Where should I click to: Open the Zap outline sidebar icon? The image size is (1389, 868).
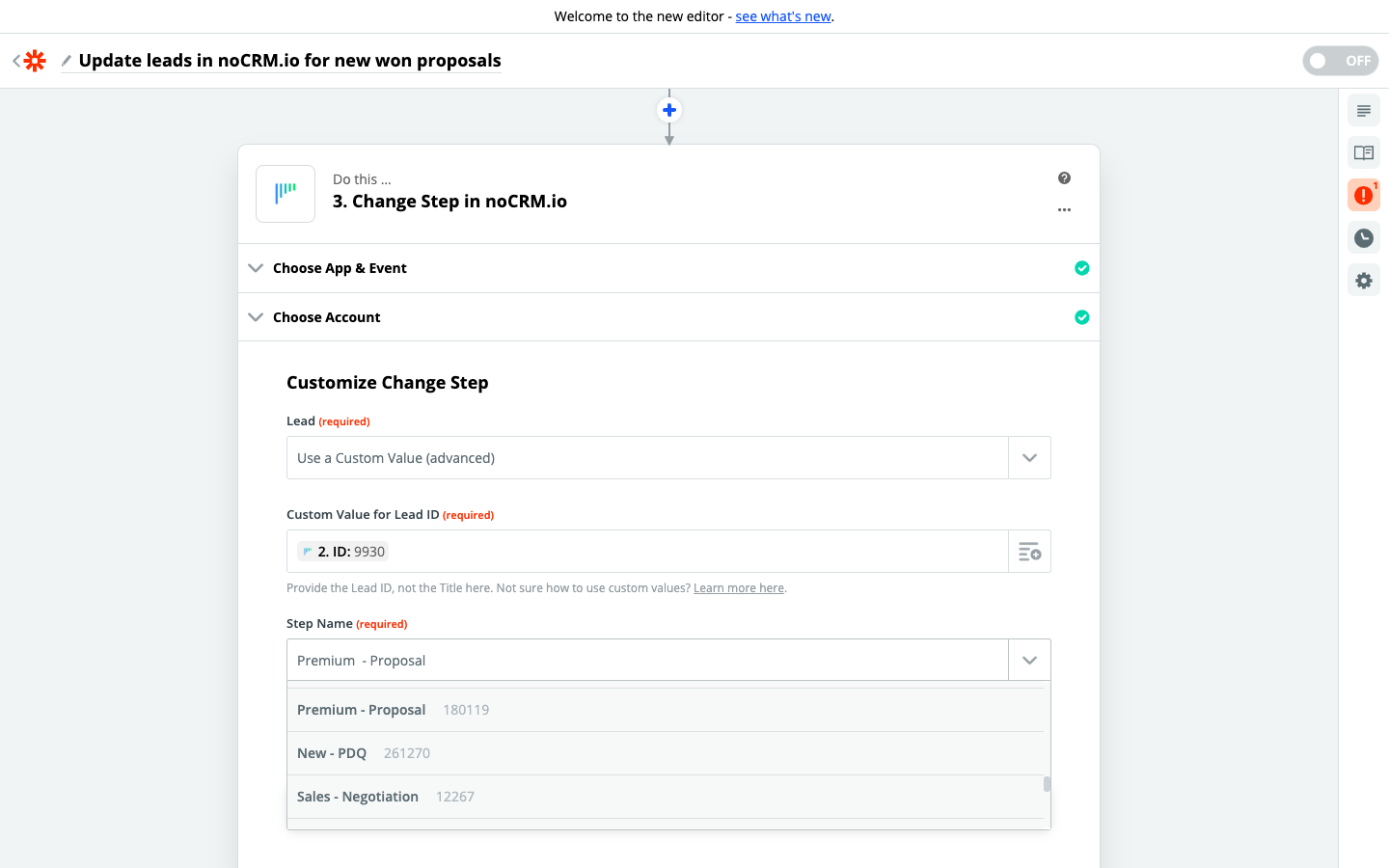click(x=1363, y=111)
